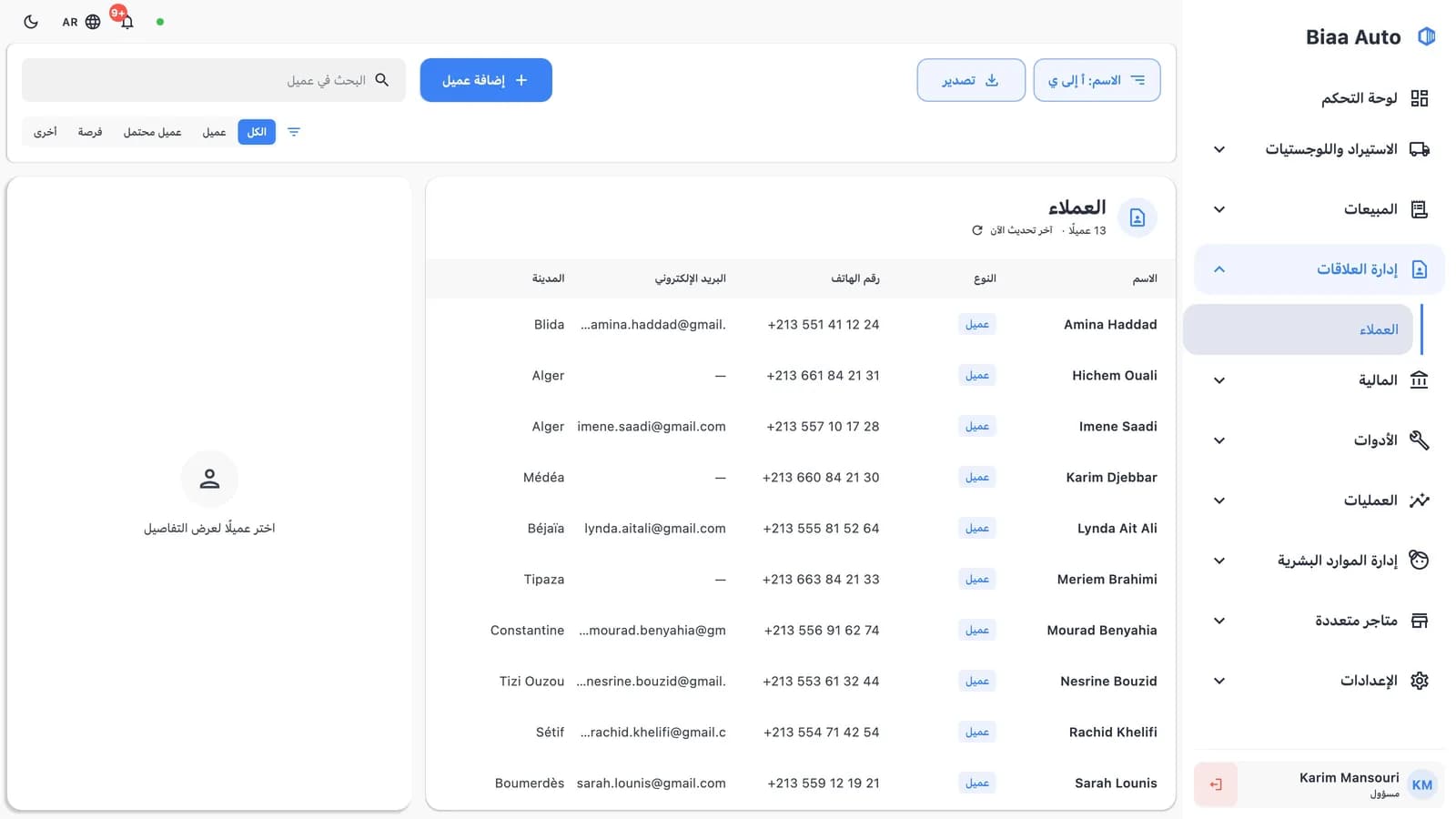Select the أخرى filter chip
The height and width of the screenshot is (819, 1456).
(x=45, y=132)
